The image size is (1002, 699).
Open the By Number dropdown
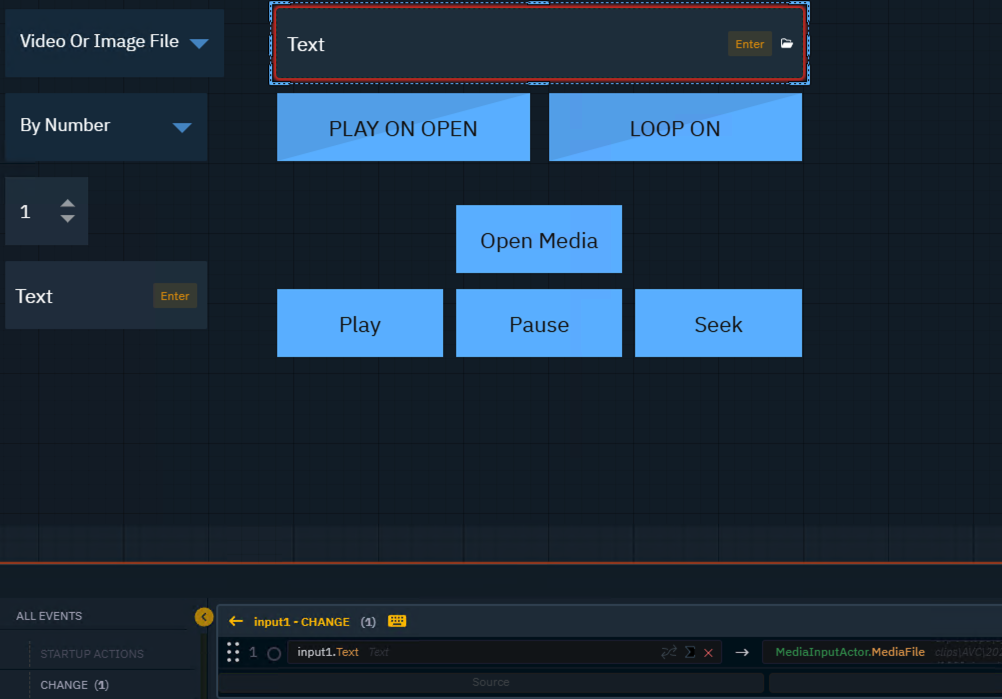[x=106, y=127]
